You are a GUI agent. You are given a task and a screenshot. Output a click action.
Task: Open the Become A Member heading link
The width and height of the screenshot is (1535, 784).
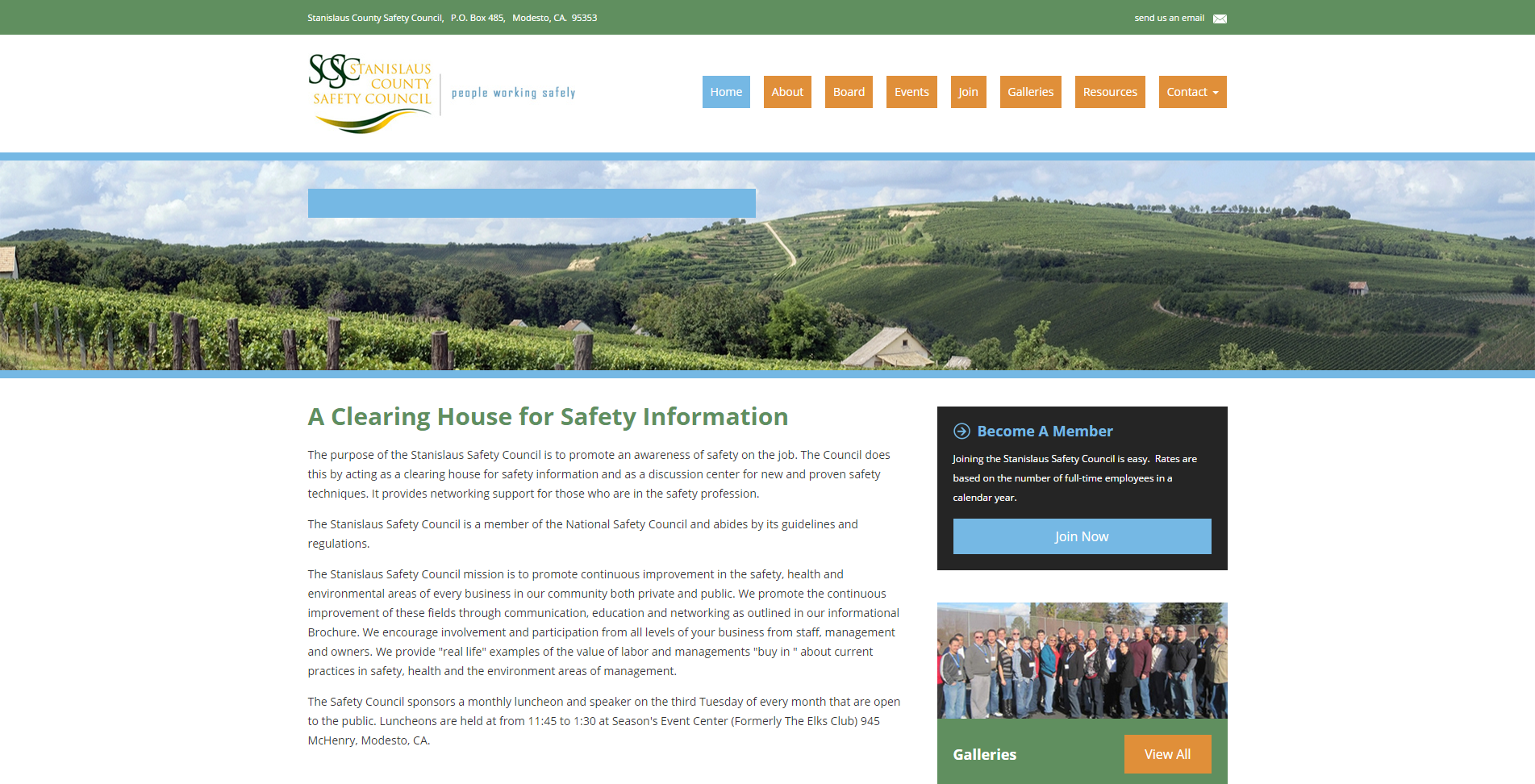point(1045,431)
